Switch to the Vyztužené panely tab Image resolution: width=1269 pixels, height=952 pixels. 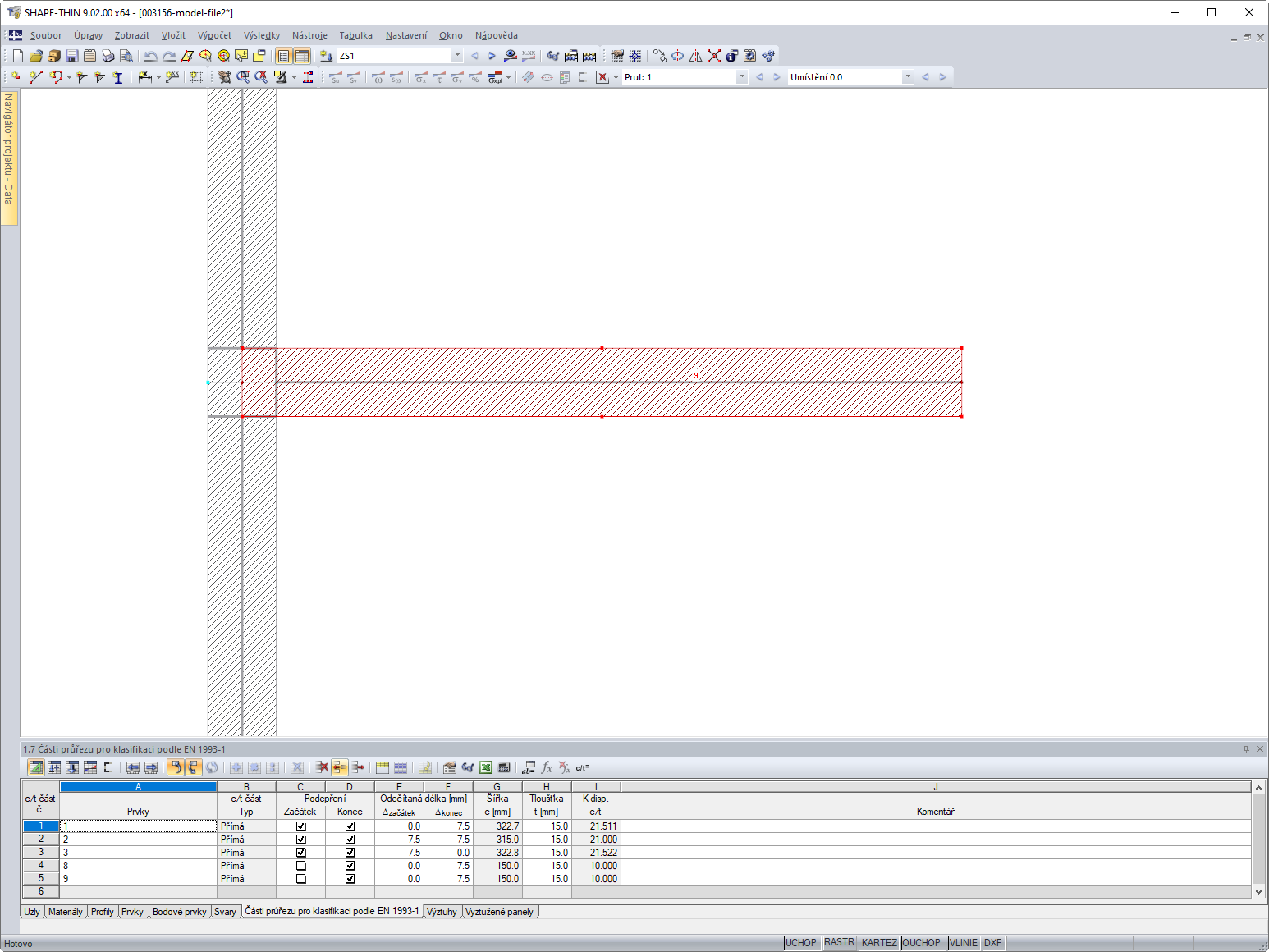[x=499, y=912]
